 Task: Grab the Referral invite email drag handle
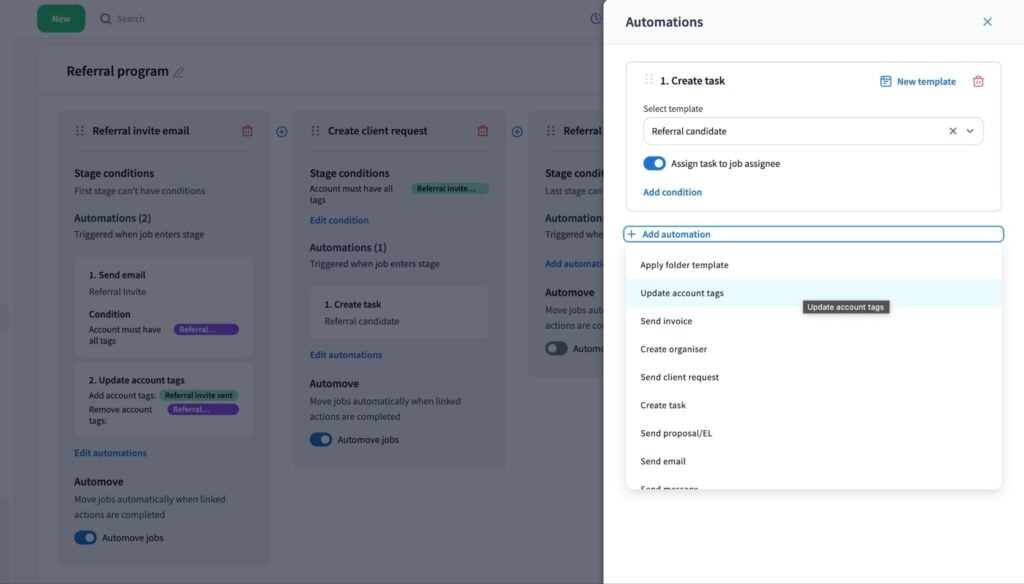point(80,131)
